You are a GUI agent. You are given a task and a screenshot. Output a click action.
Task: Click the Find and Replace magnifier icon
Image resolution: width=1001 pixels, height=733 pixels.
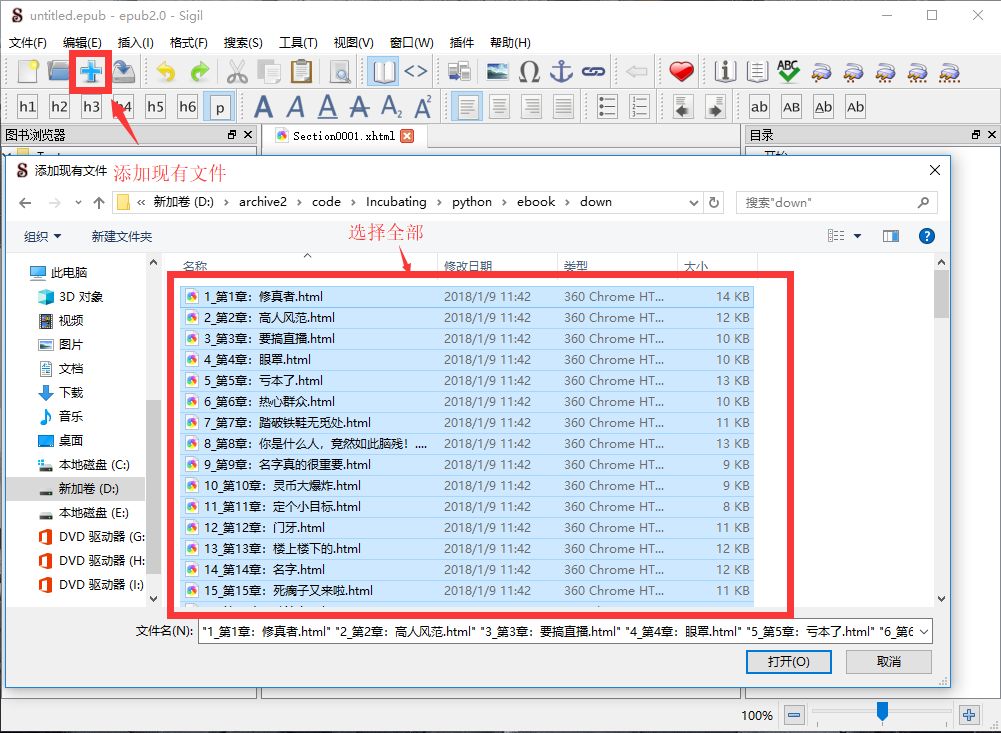[x=340, y=72]
